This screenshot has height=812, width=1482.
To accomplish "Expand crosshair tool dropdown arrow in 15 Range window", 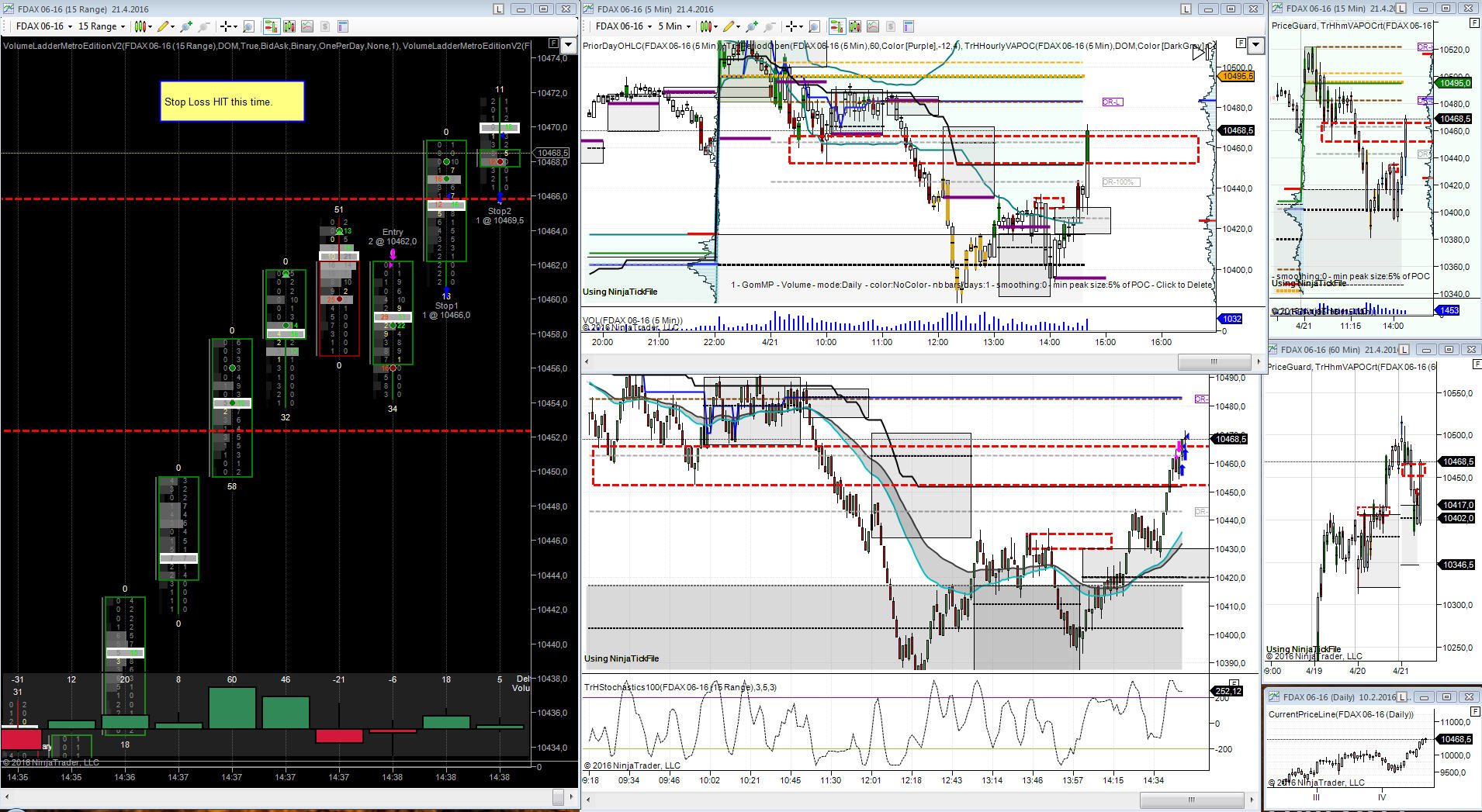I will point(234,26).
